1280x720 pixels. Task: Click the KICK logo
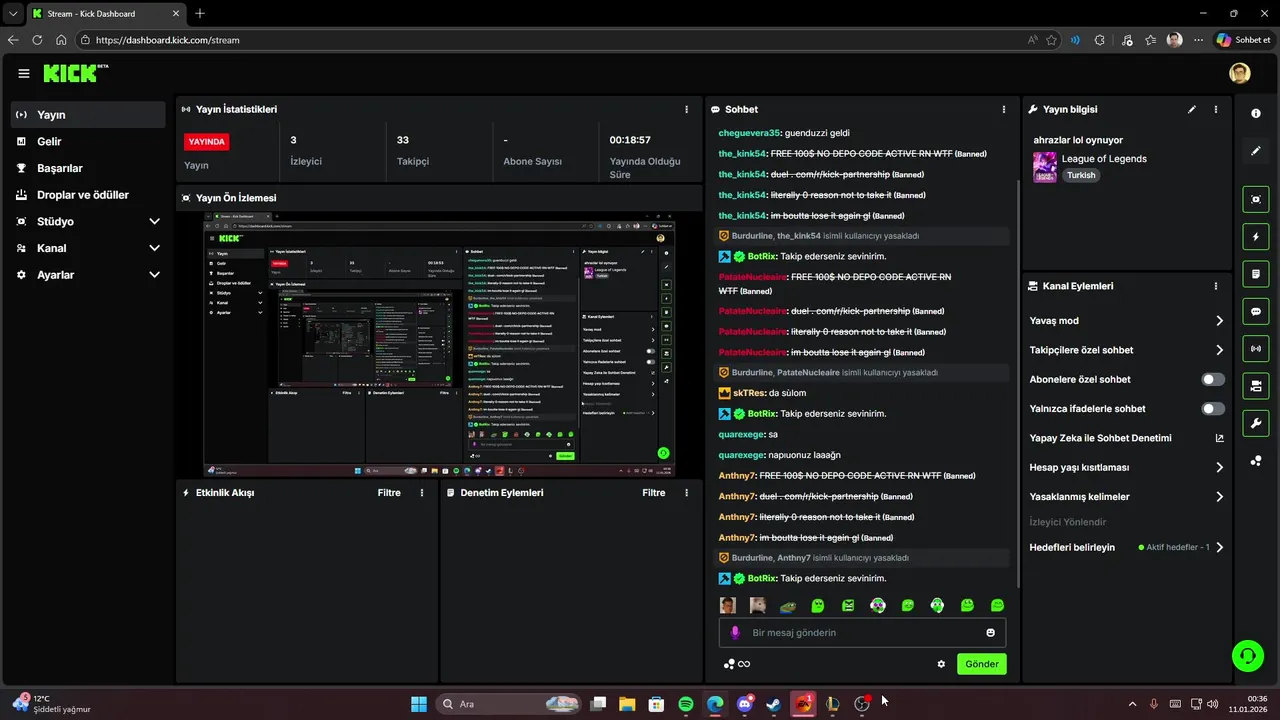click(x=75, y=73)
